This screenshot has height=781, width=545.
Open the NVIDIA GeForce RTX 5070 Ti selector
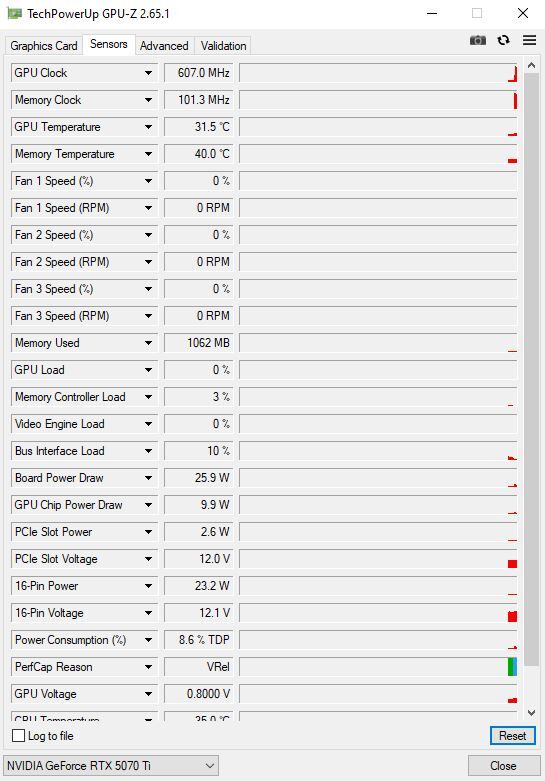tap(111, 766)
